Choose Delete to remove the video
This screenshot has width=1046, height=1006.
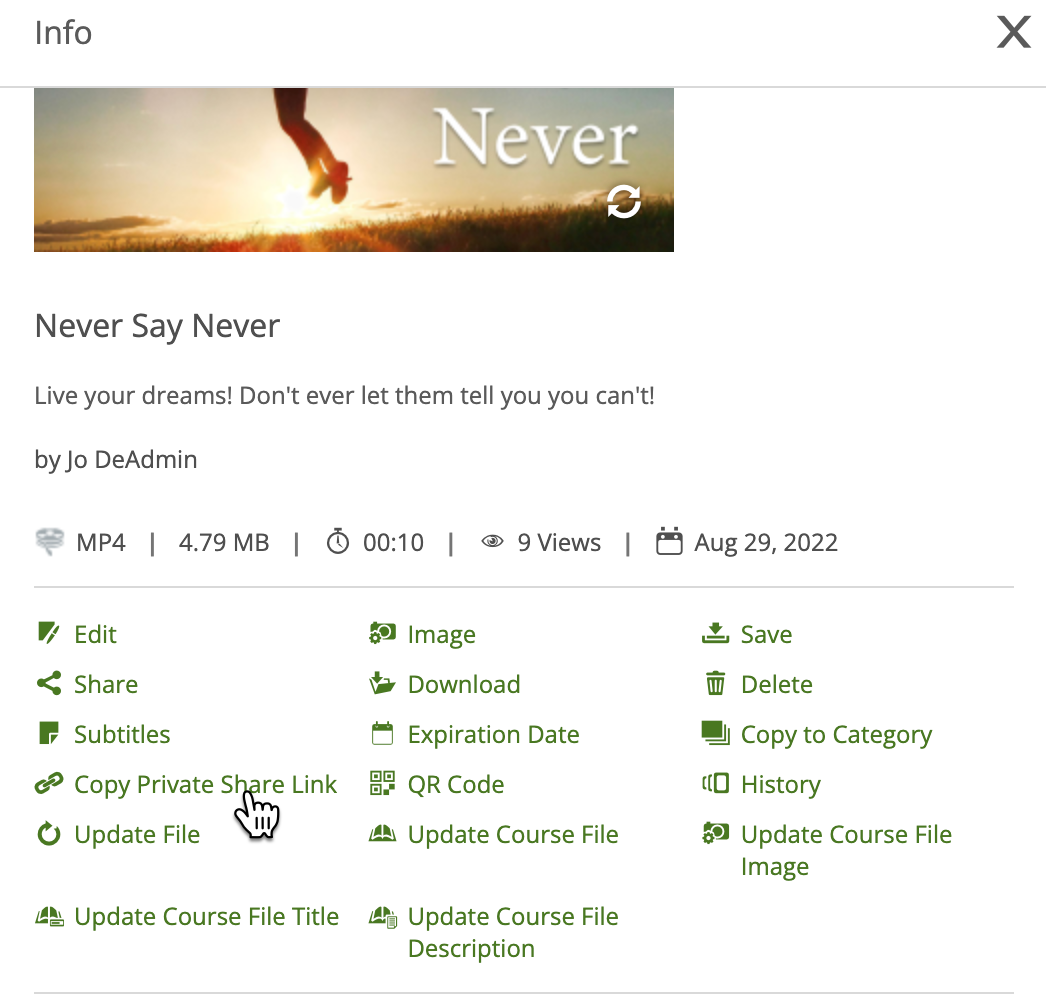[x=776, y=684]
